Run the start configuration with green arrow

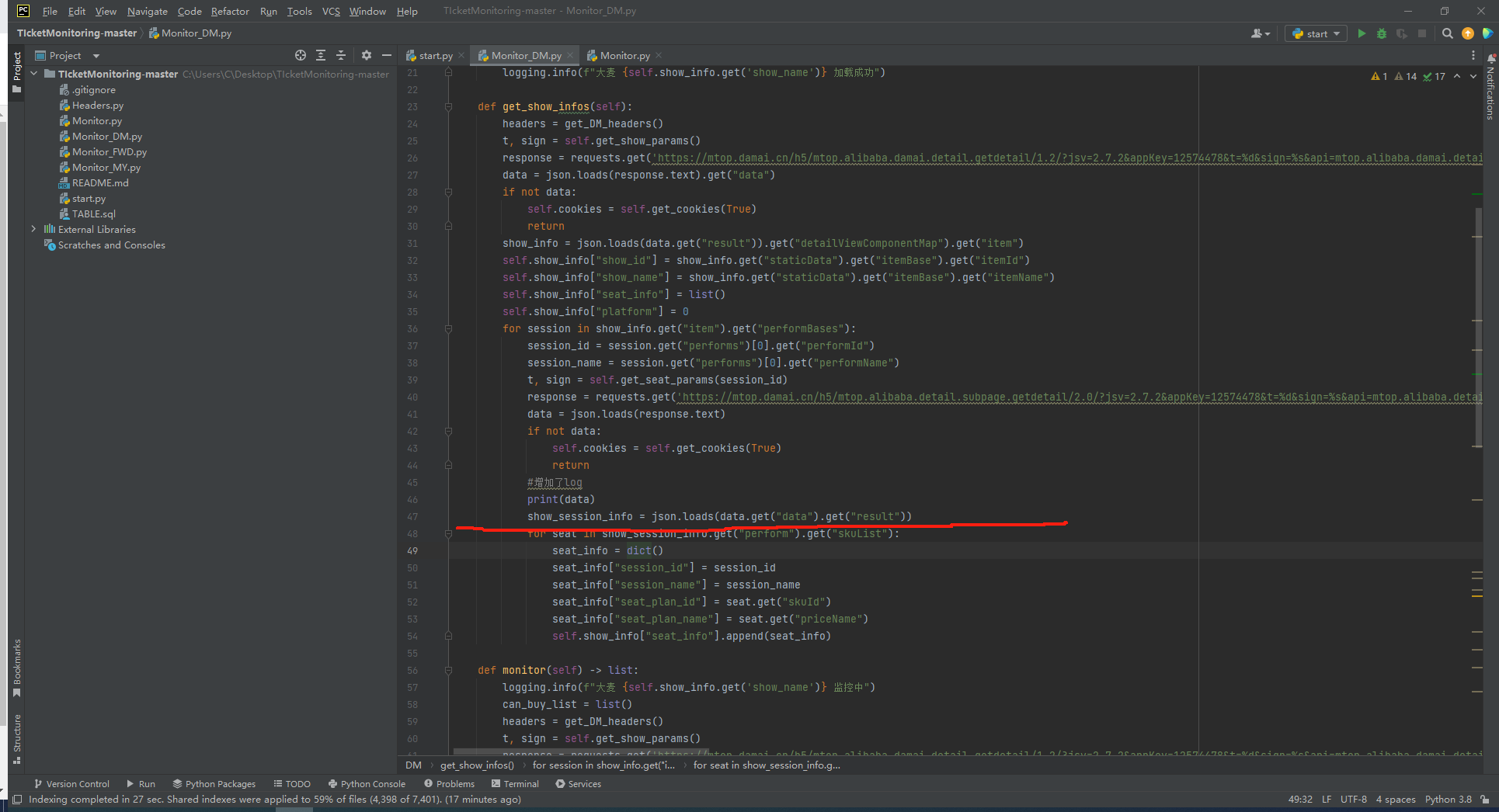(1362, 33)
